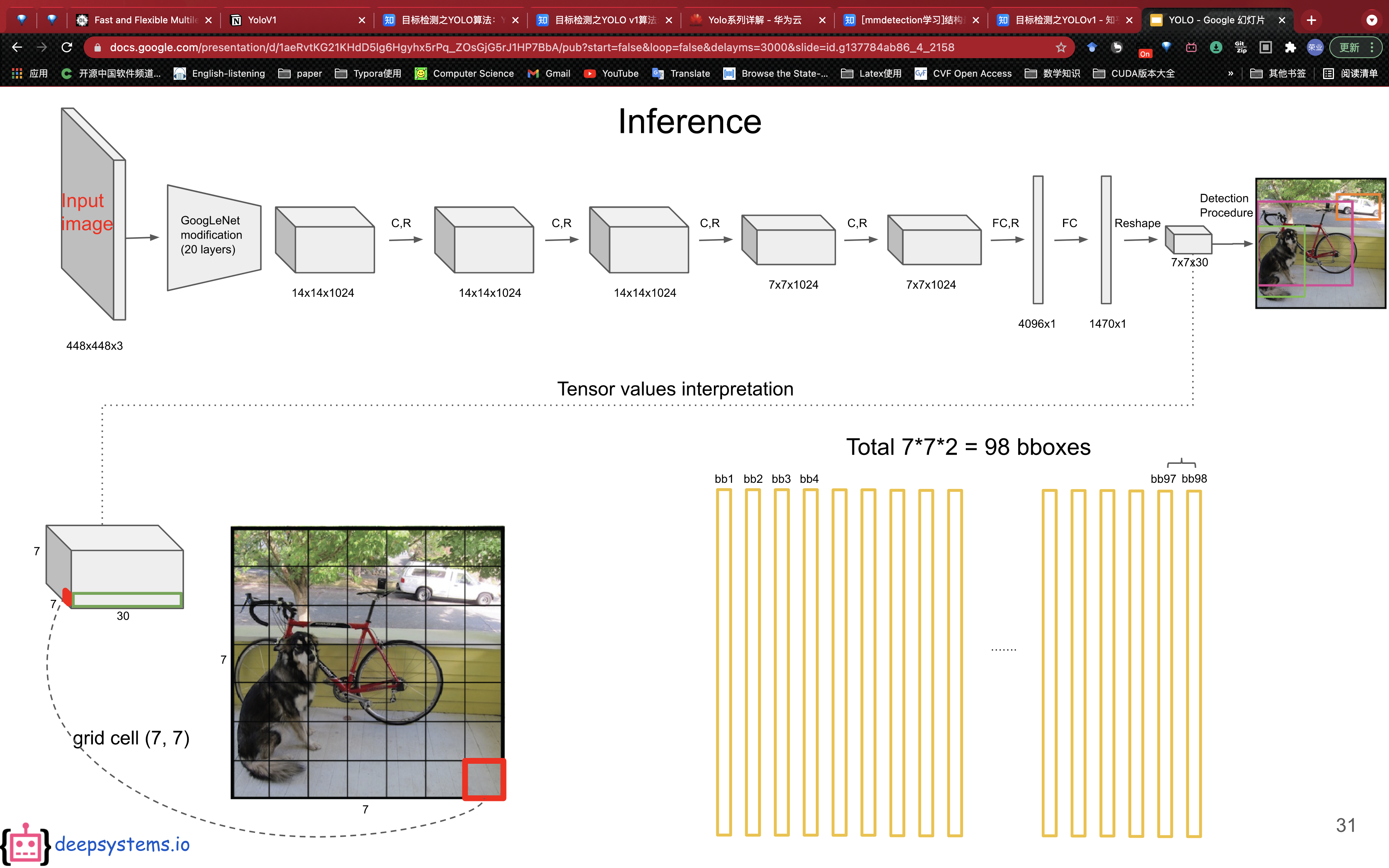Expand hidden bookmarks with the chevron
This screenshot has height=868, width=1389.
point(1231,74)
